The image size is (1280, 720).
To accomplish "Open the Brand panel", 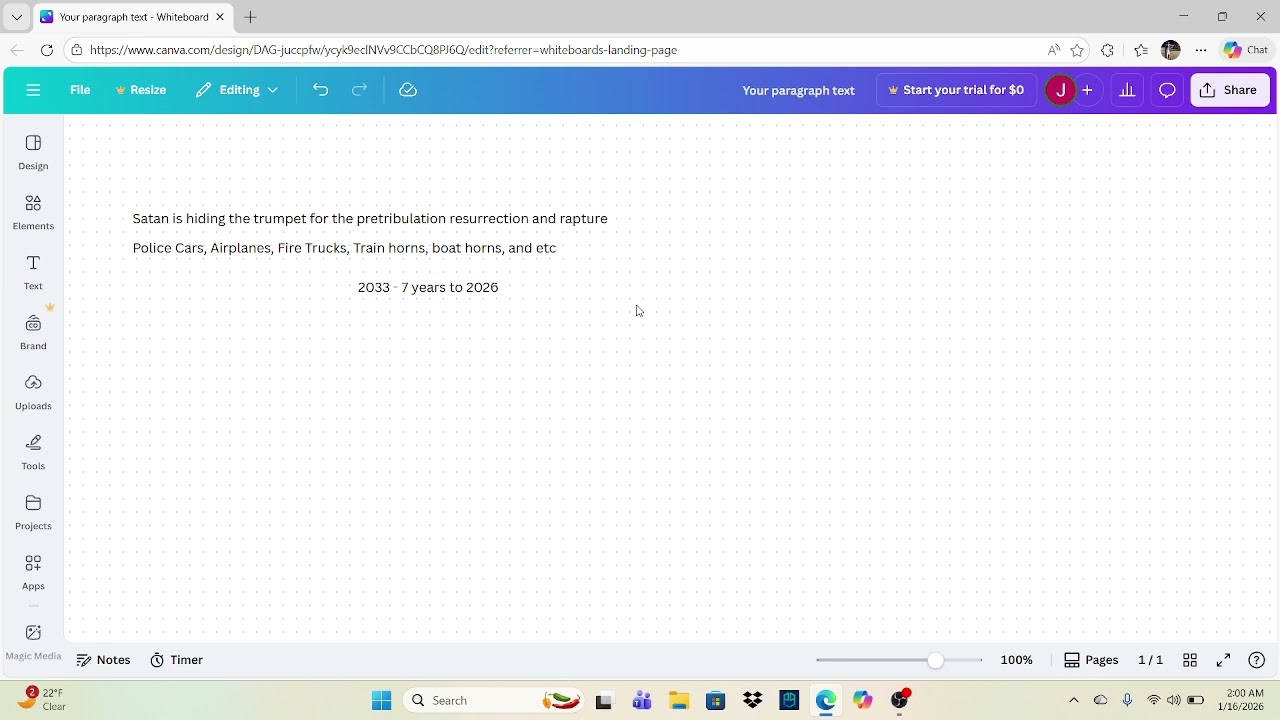I will [x=33, y=332].
